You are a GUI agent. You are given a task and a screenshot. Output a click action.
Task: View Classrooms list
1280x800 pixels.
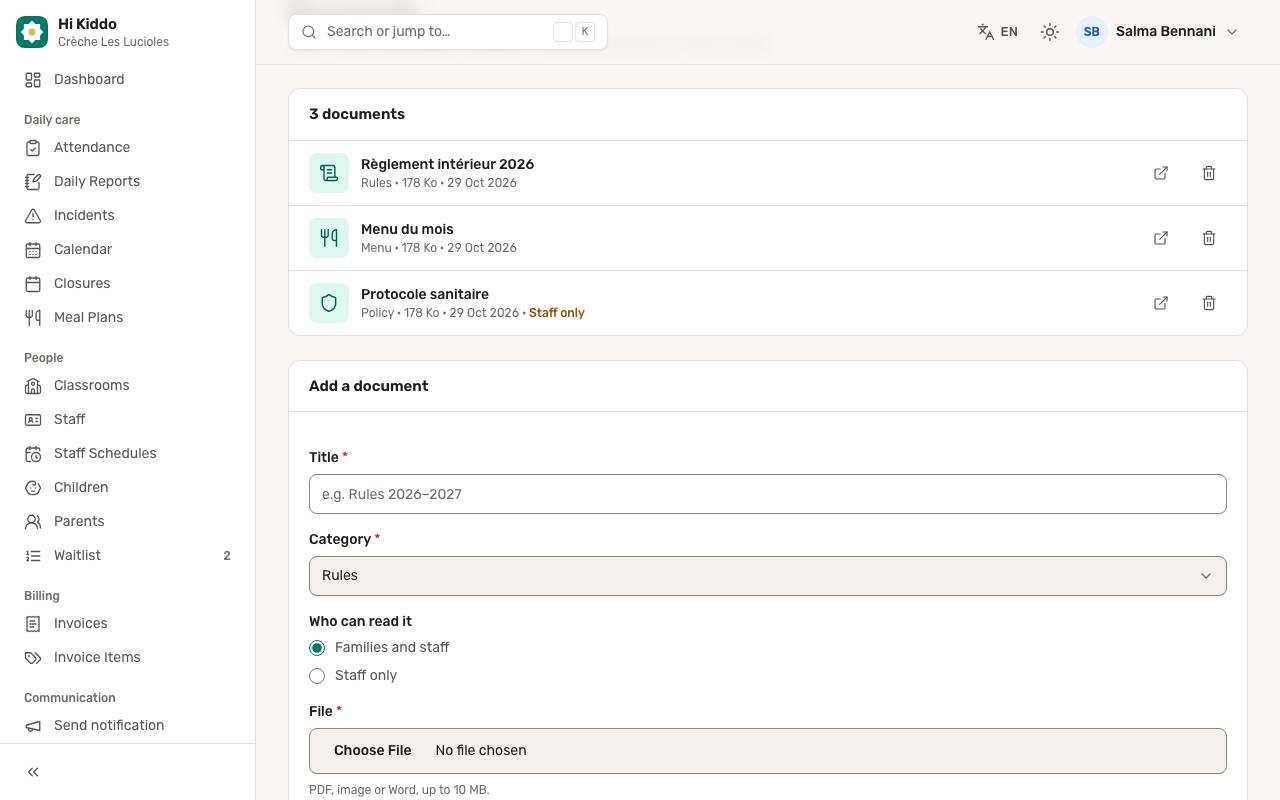[x=128, y=385]
